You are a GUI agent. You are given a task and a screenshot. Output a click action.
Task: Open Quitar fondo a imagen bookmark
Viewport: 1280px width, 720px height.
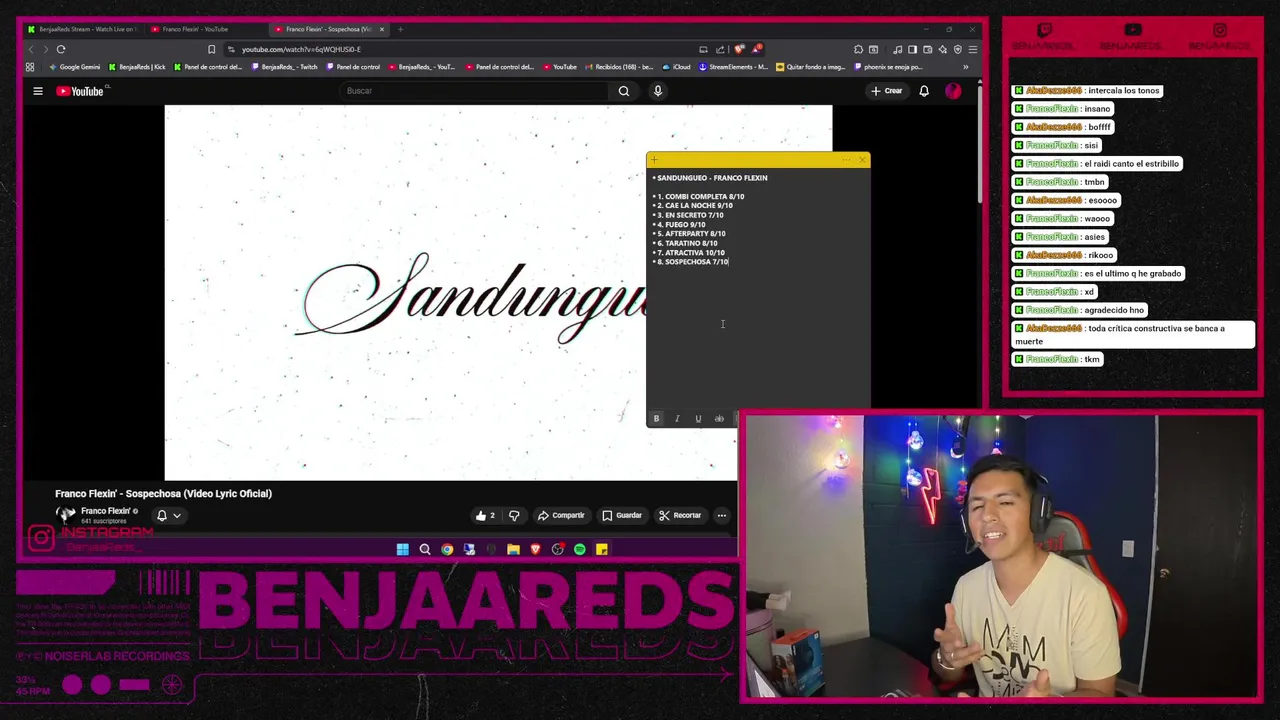click(x=811, y=67)
